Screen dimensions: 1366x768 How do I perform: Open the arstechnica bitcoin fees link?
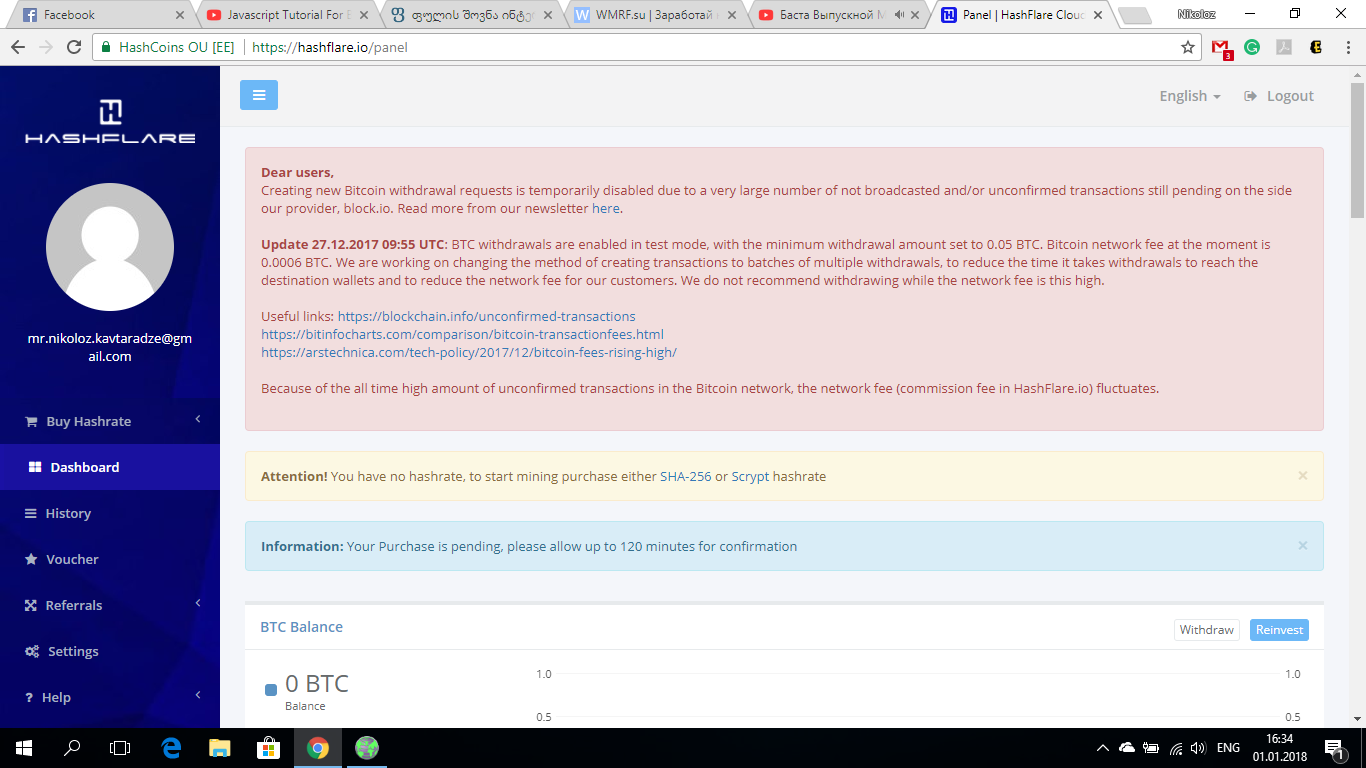point(469,352)
